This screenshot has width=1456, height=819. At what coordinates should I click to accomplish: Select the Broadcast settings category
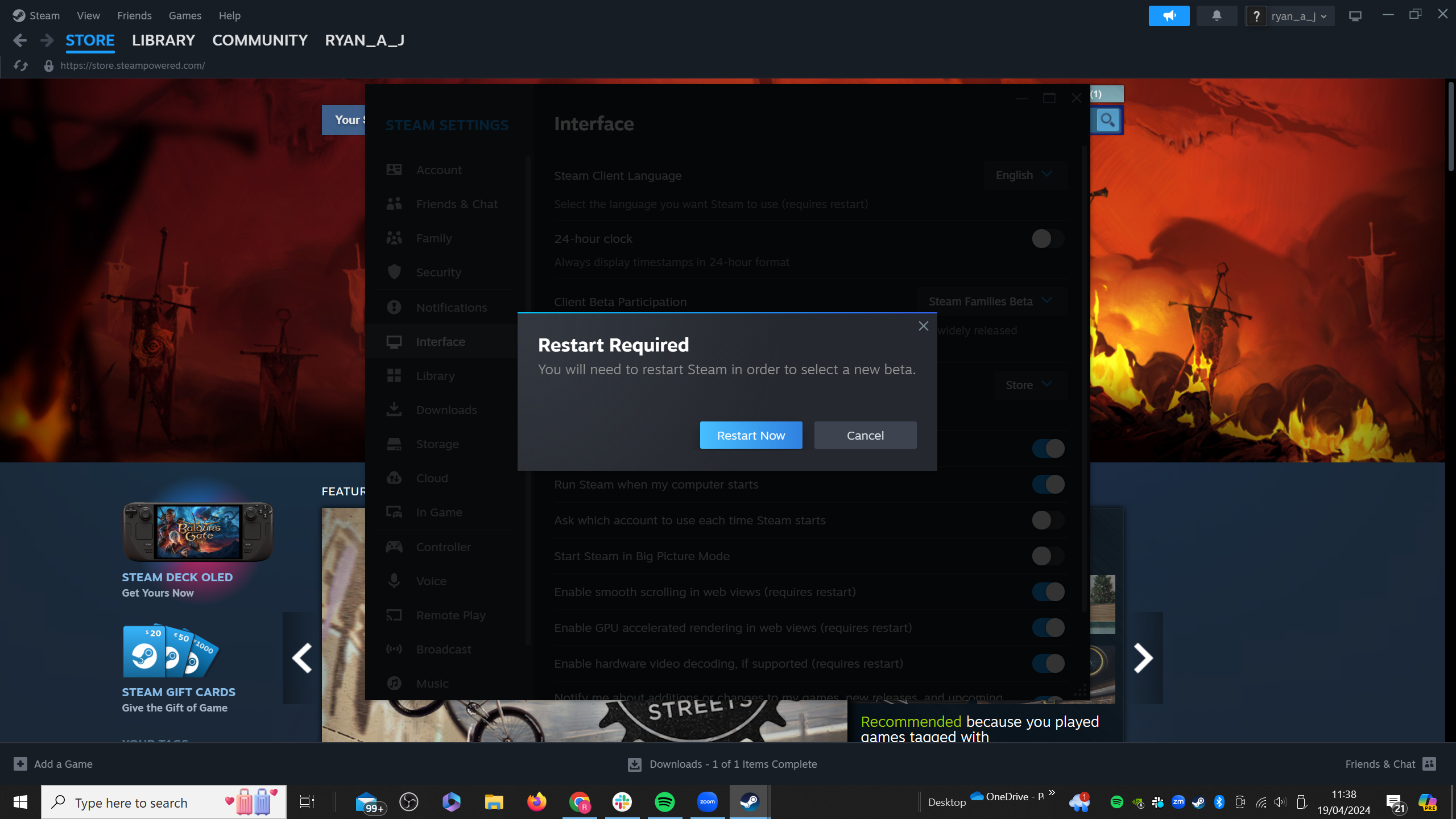(444, 650)
